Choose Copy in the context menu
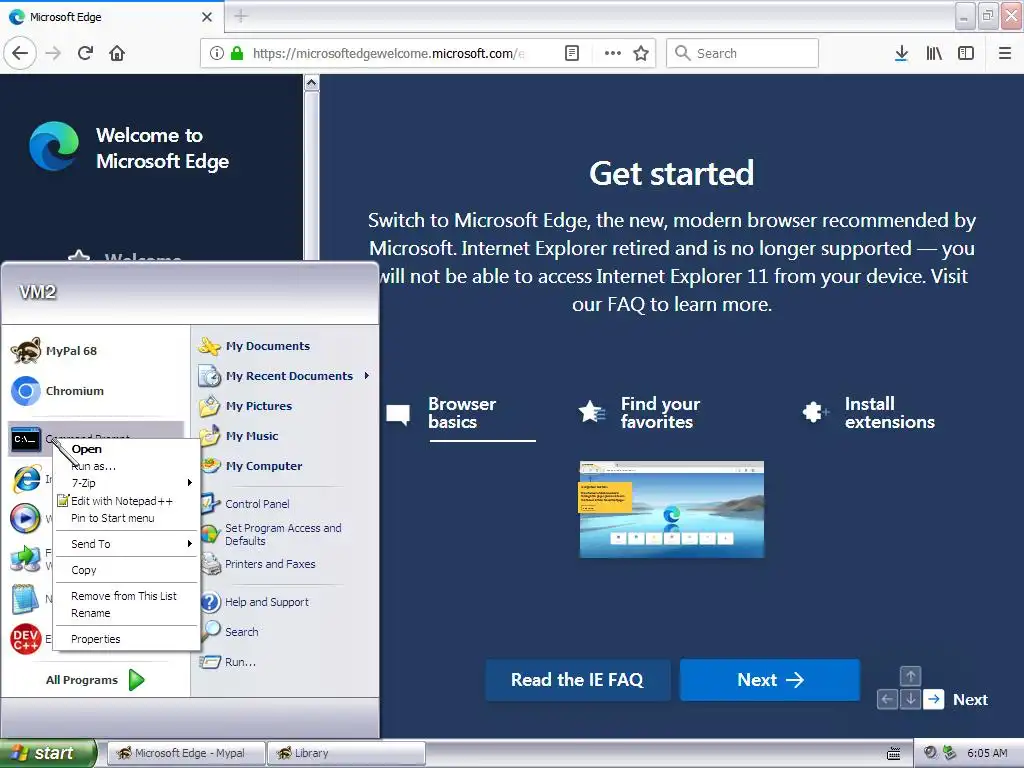Image resolution: width=1024 pixels, height=768 pixels. [126, 570]
